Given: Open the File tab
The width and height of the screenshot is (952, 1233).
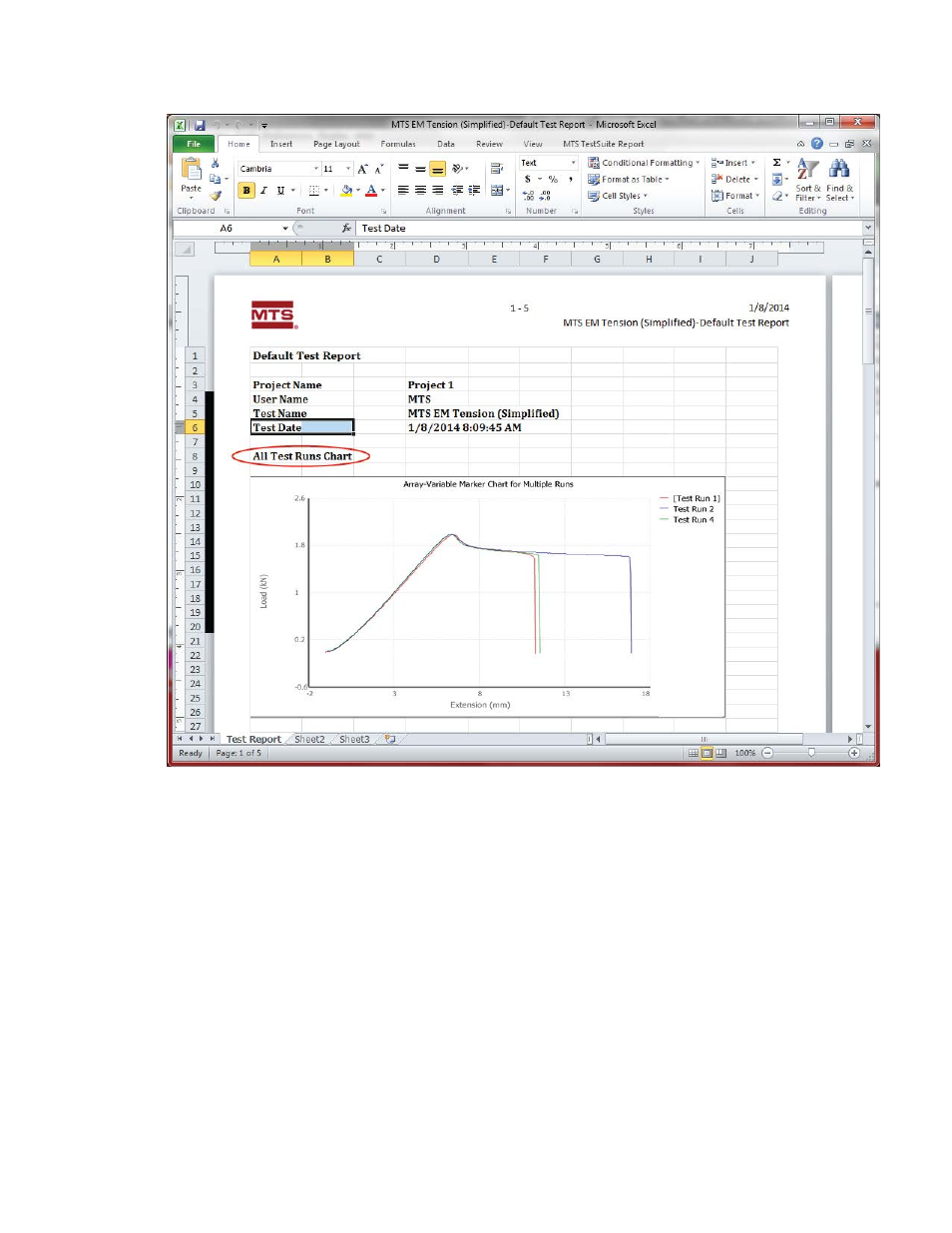Looking at the screenshot, I should [x=194, y=144].
